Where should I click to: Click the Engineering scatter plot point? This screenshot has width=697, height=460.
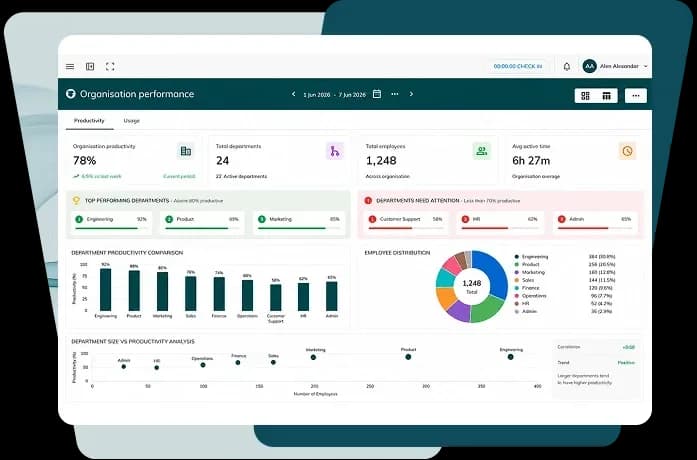coord(510,357)
